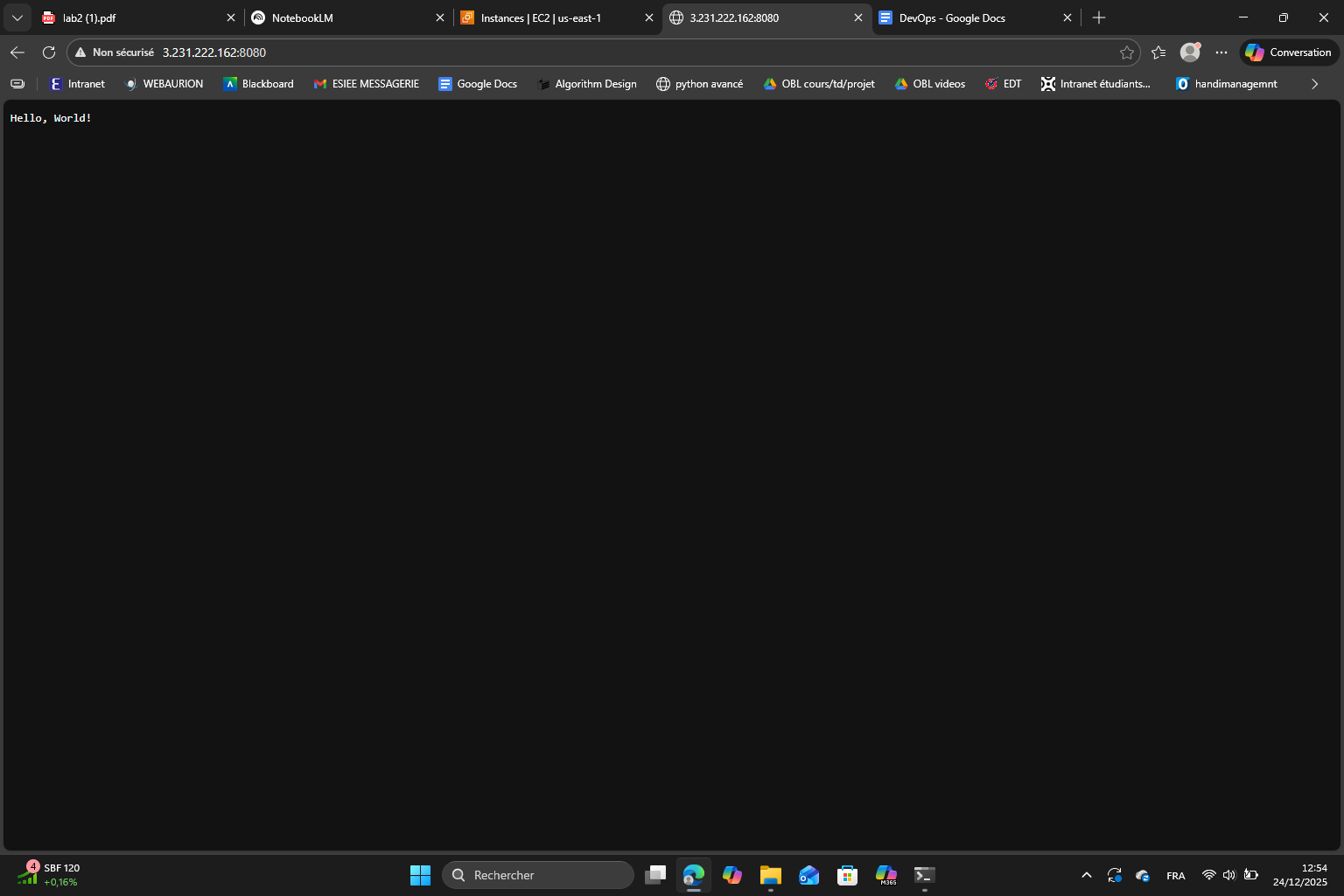Select the browser profile avatar
Screen dimensions: 1344x896
(1189, 52)
